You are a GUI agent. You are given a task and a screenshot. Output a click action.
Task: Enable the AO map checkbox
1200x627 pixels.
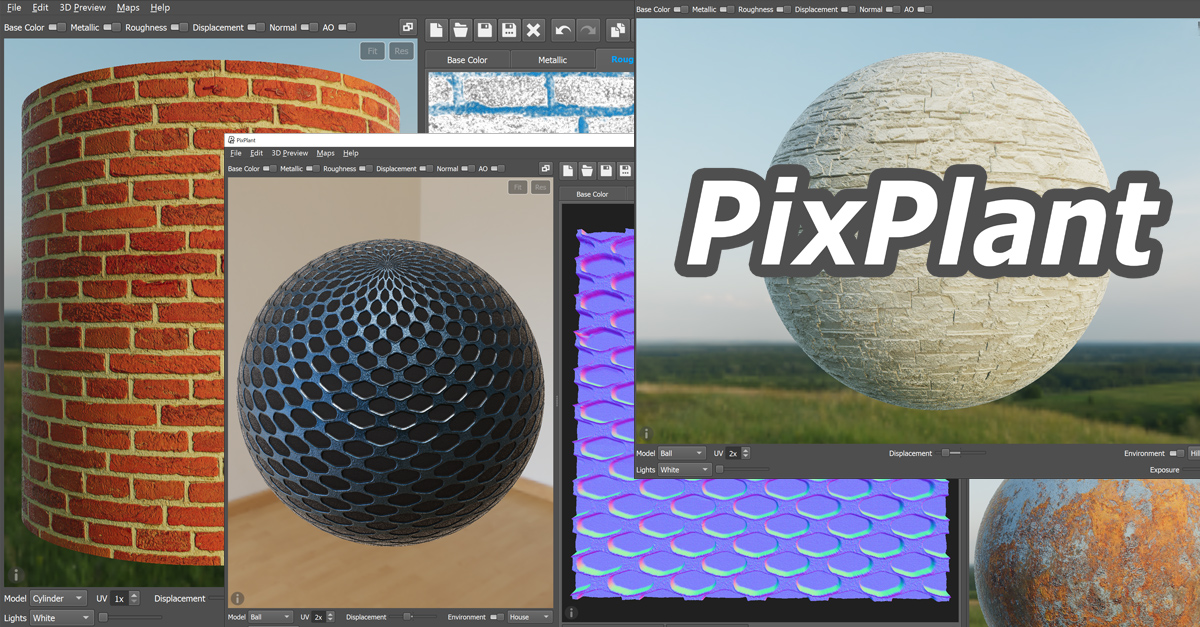coord(345,26)
